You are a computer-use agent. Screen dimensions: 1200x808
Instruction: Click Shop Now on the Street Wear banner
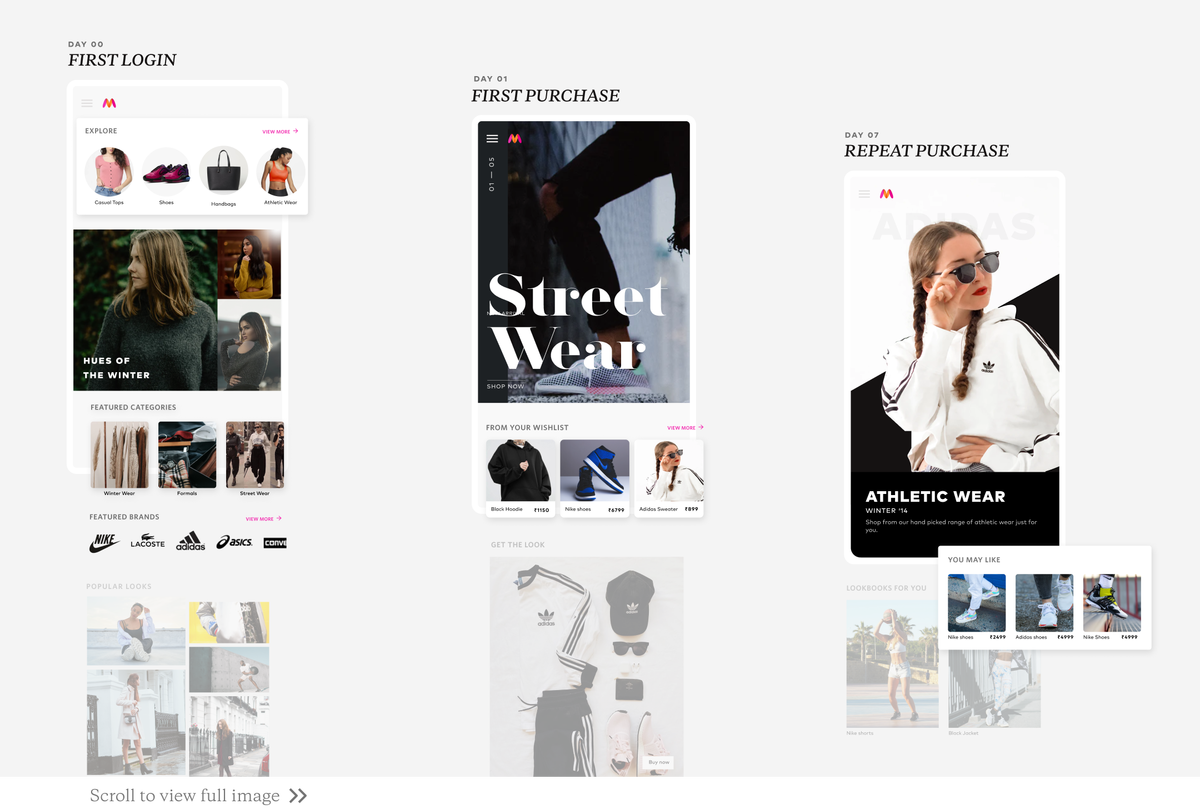tap(505, 386)
